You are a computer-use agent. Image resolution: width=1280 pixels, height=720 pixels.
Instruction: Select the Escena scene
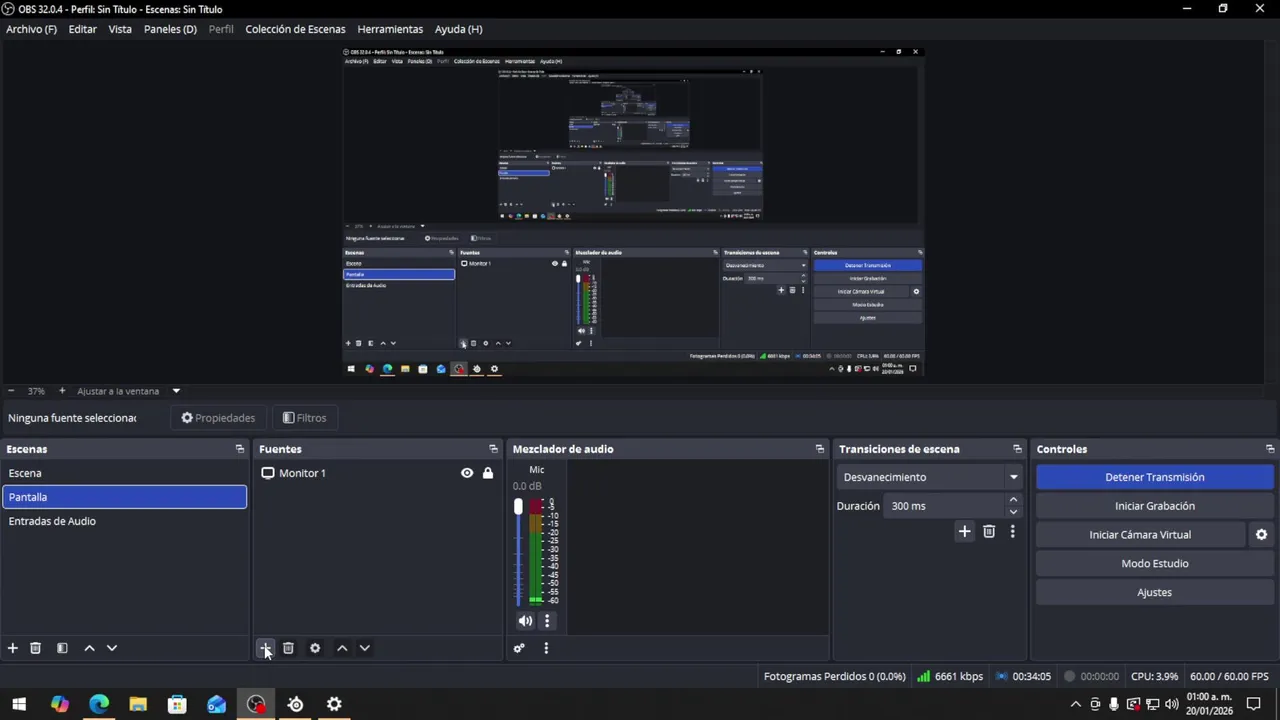coord(124,473)
